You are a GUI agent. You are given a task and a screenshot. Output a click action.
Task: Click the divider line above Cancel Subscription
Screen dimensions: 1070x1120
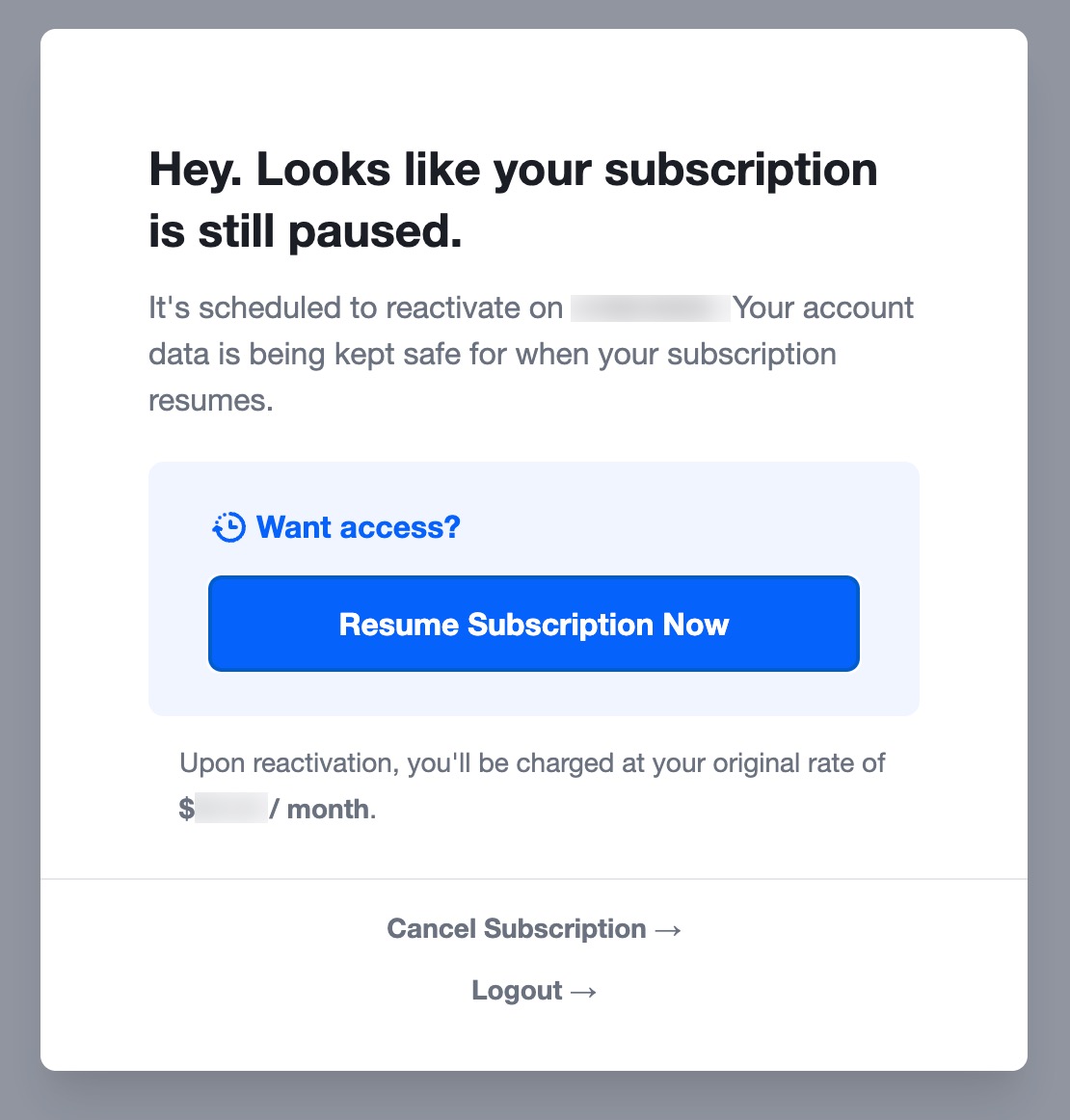click(534, 877)
